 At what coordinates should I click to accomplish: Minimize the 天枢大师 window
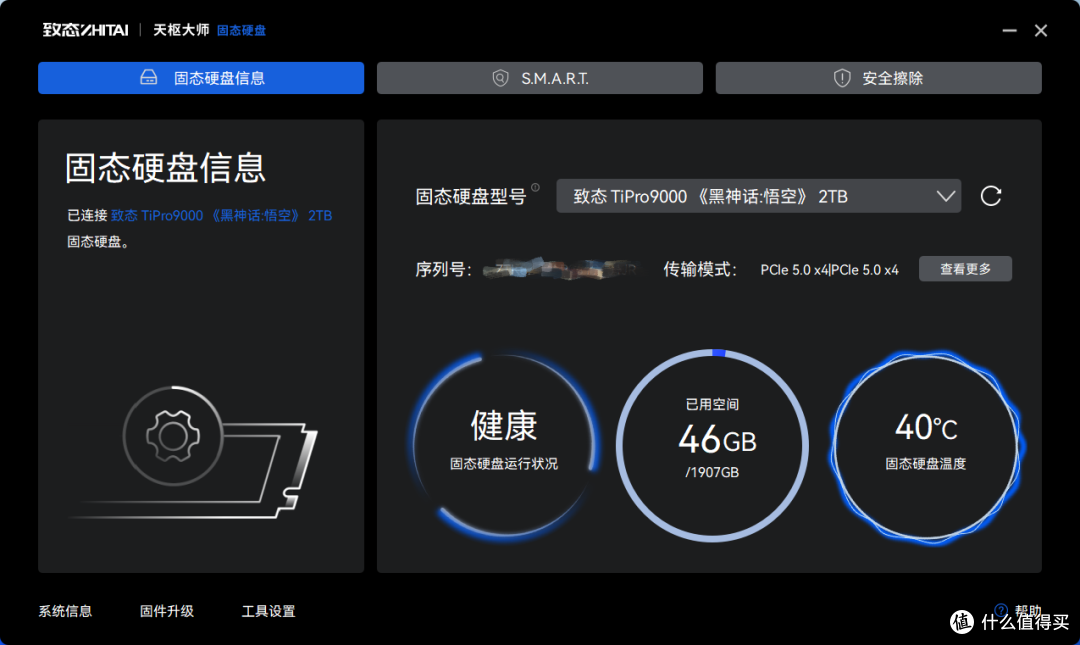pyautogui.click(x=1009, y=30)
